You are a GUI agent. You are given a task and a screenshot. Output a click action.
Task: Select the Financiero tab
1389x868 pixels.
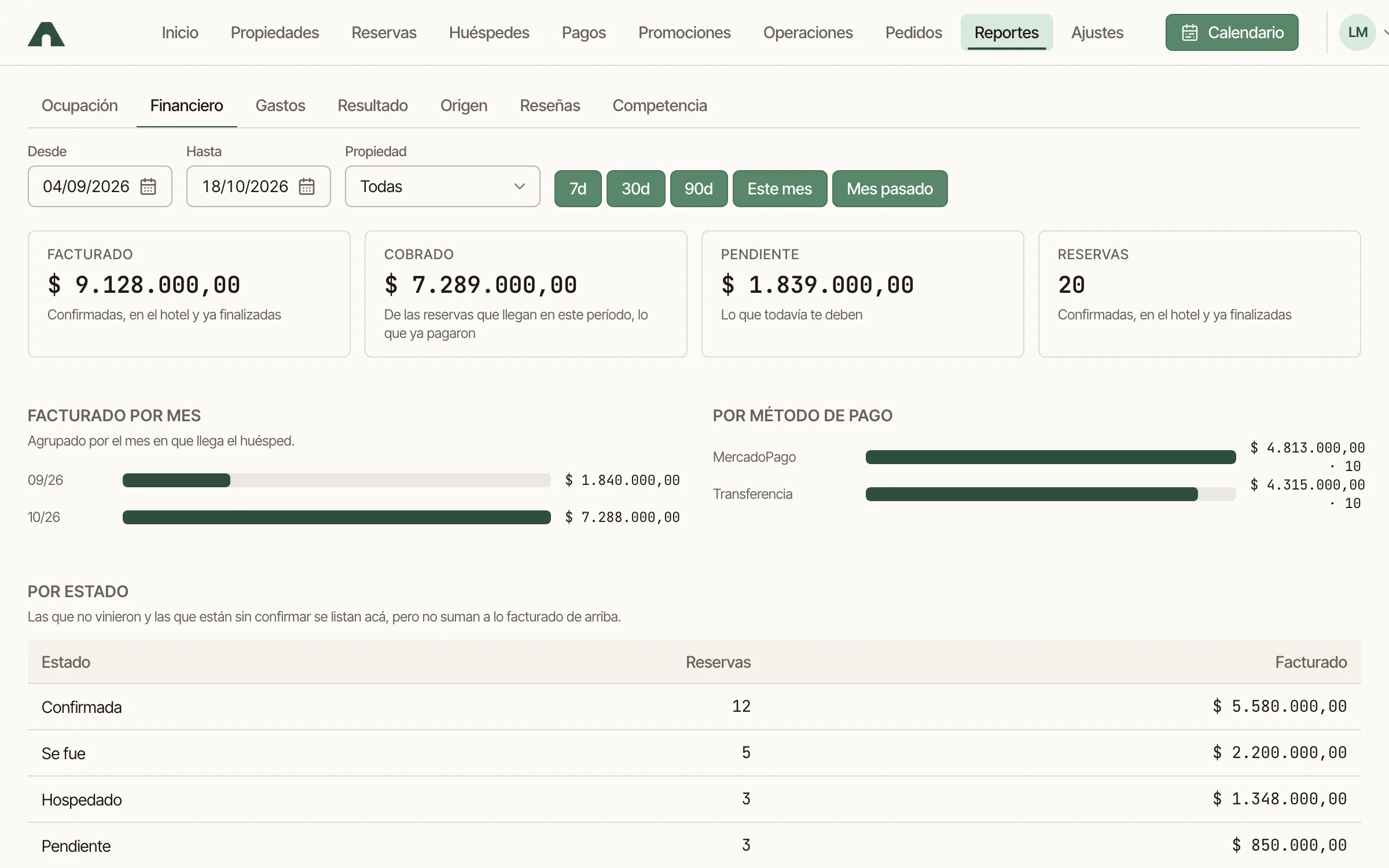tap(186, 105)
